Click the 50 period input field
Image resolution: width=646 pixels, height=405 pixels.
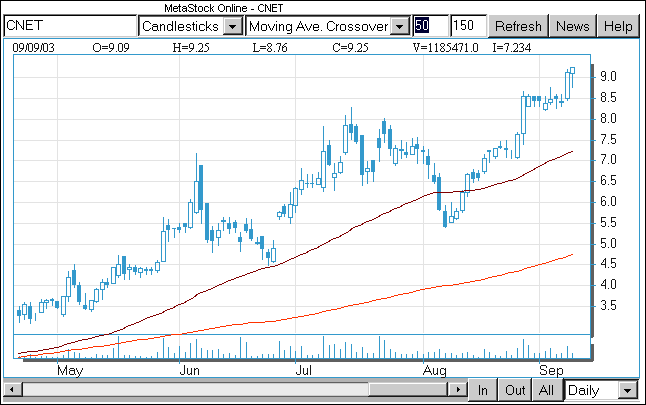(431, 26)
